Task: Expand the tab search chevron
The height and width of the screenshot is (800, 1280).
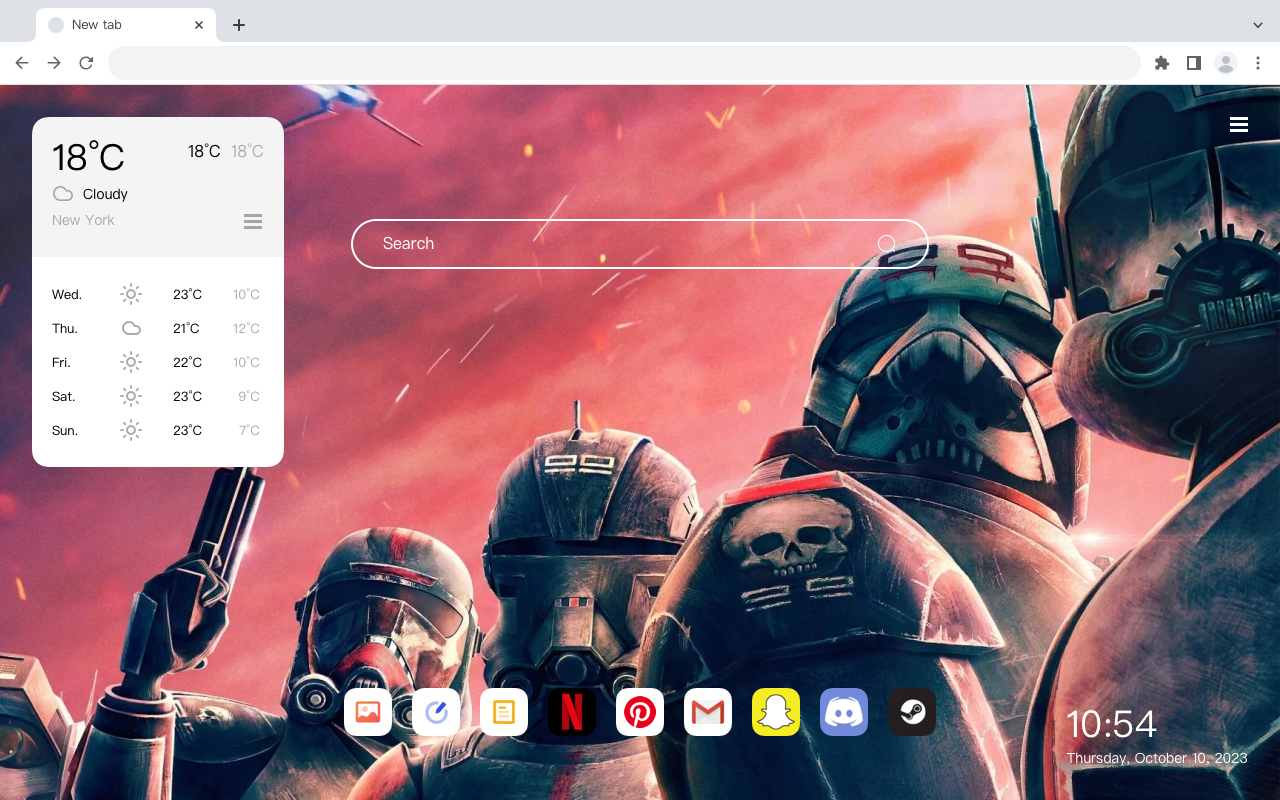Action: [x=1258, y=25]
